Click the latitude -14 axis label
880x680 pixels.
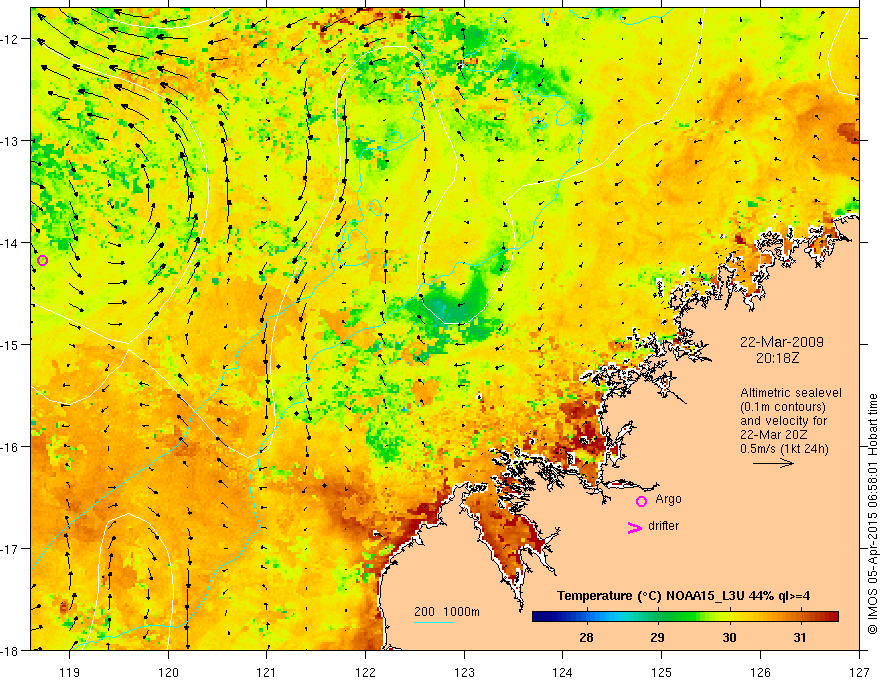coord(11,243)
